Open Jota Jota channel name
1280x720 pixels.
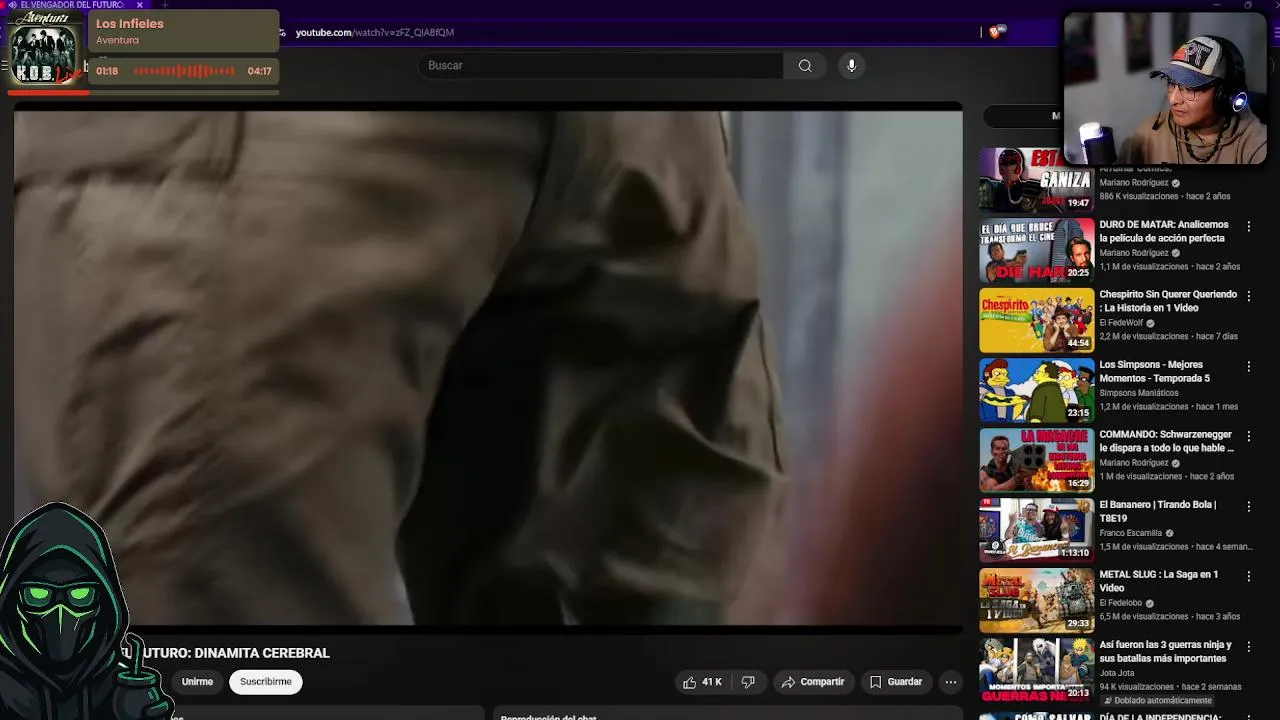(x=1117, y=673)
